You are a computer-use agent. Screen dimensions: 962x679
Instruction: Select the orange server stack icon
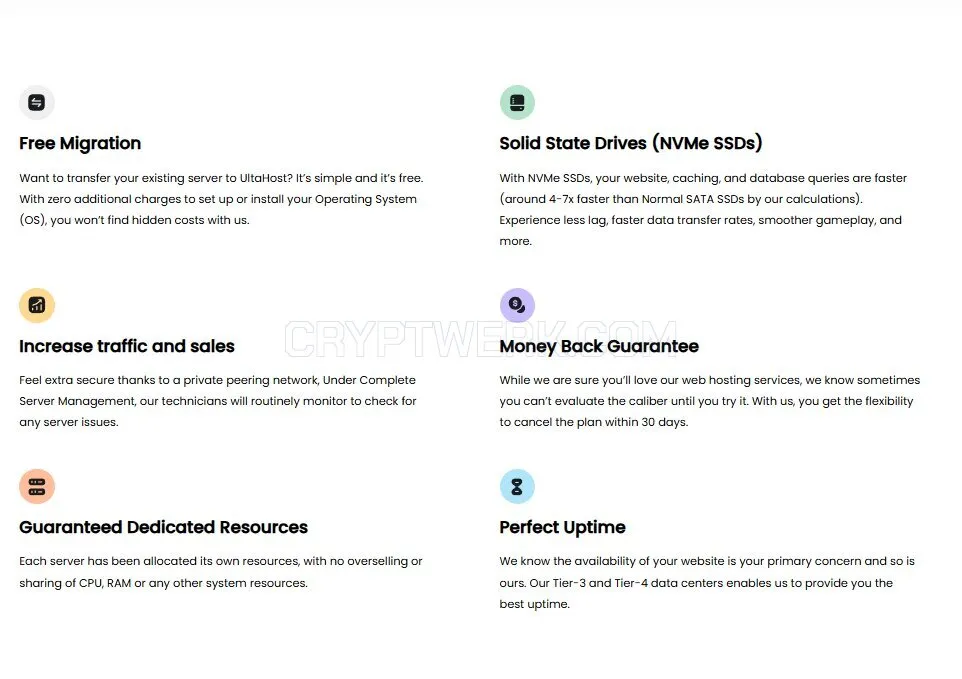(x=37, y=486)
